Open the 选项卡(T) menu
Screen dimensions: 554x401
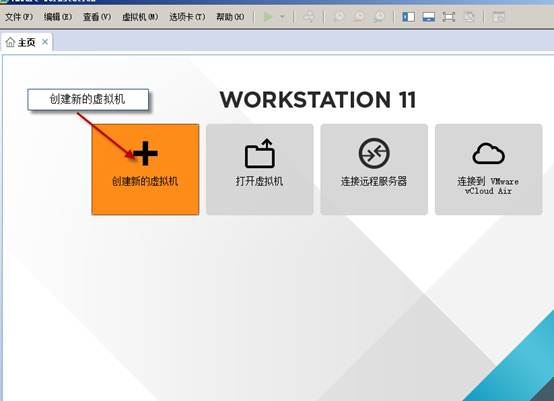click(x=187, y=17)
